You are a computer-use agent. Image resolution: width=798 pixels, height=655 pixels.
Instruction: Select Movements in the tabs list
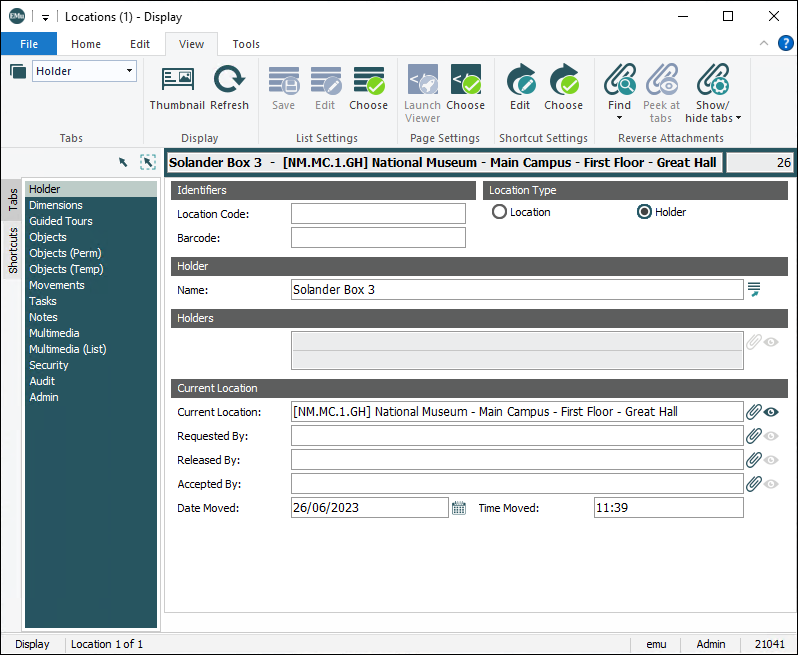(57, 285)
